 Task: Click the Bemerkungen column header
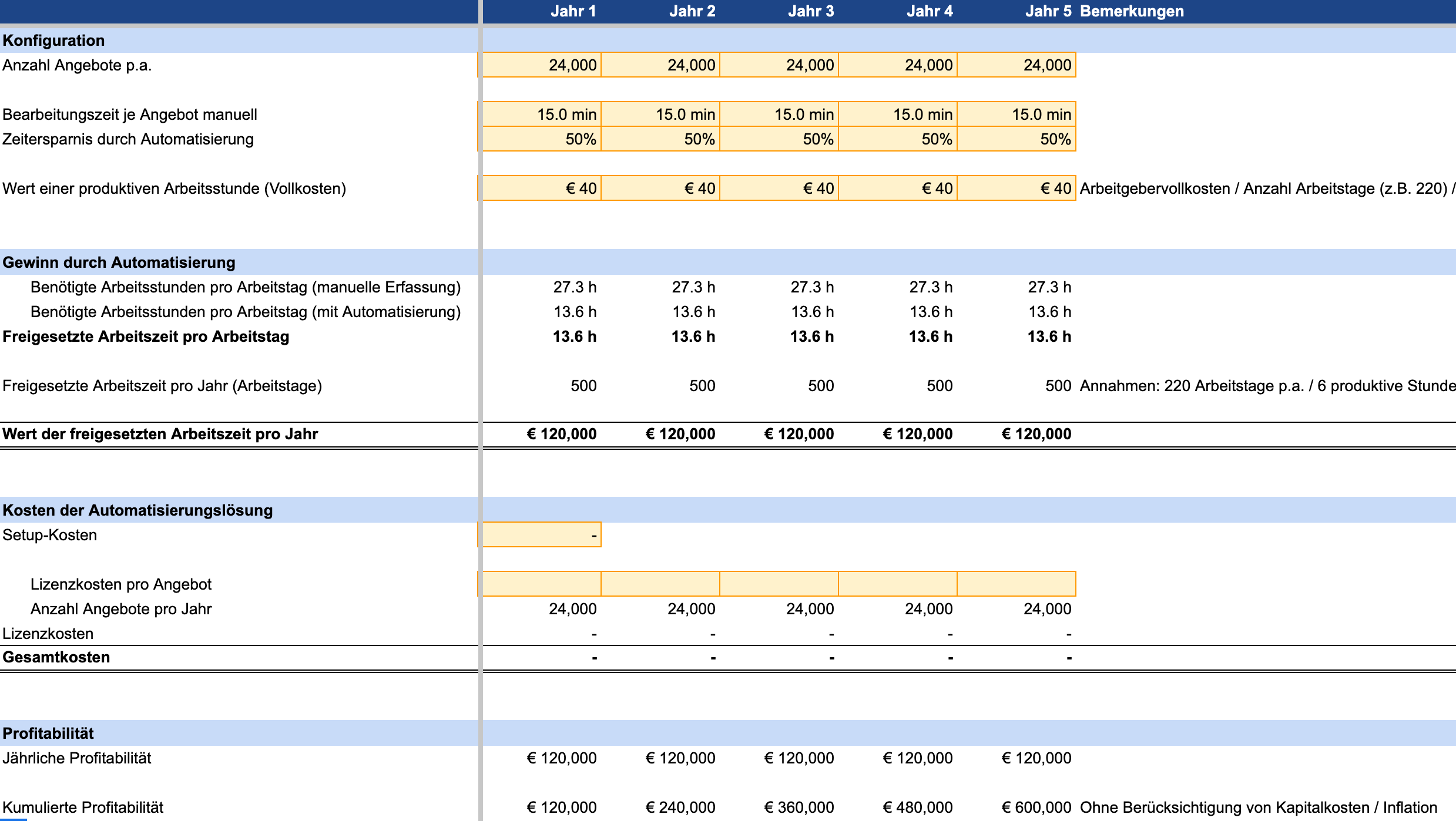[1132, 11]
